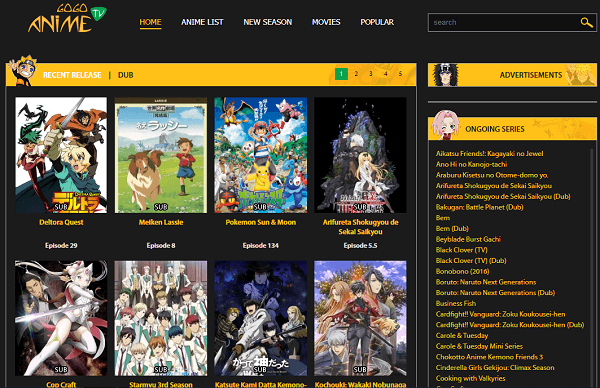Open the Home menu item

(x=150, y=22)
